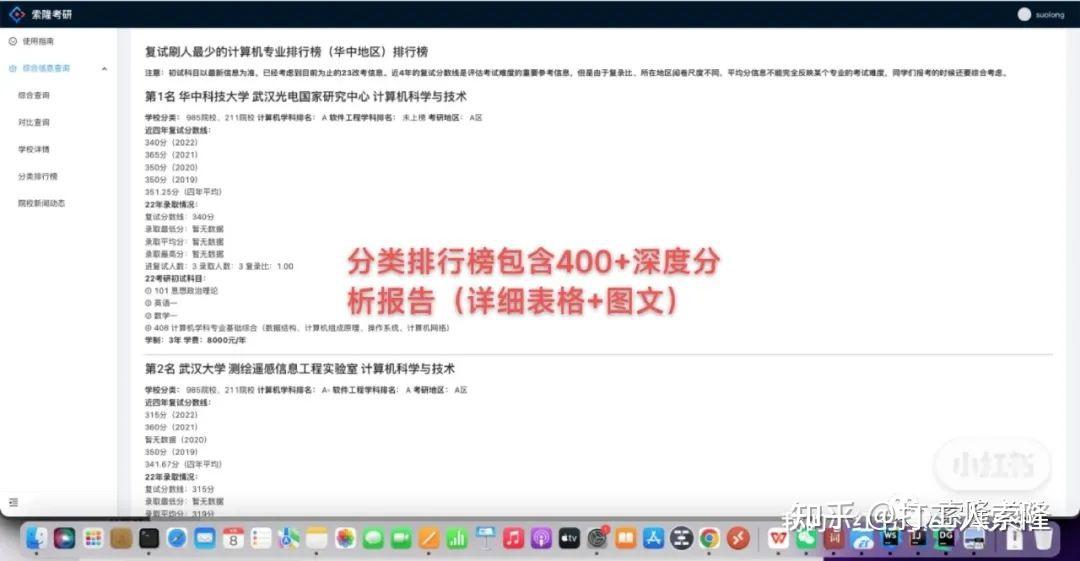Click 第2名 武汉大学 测绘遥感信息工程实验室 heading
This screenshot has height=561, width=1080.
pyautogui.click(x=300, y=369)
